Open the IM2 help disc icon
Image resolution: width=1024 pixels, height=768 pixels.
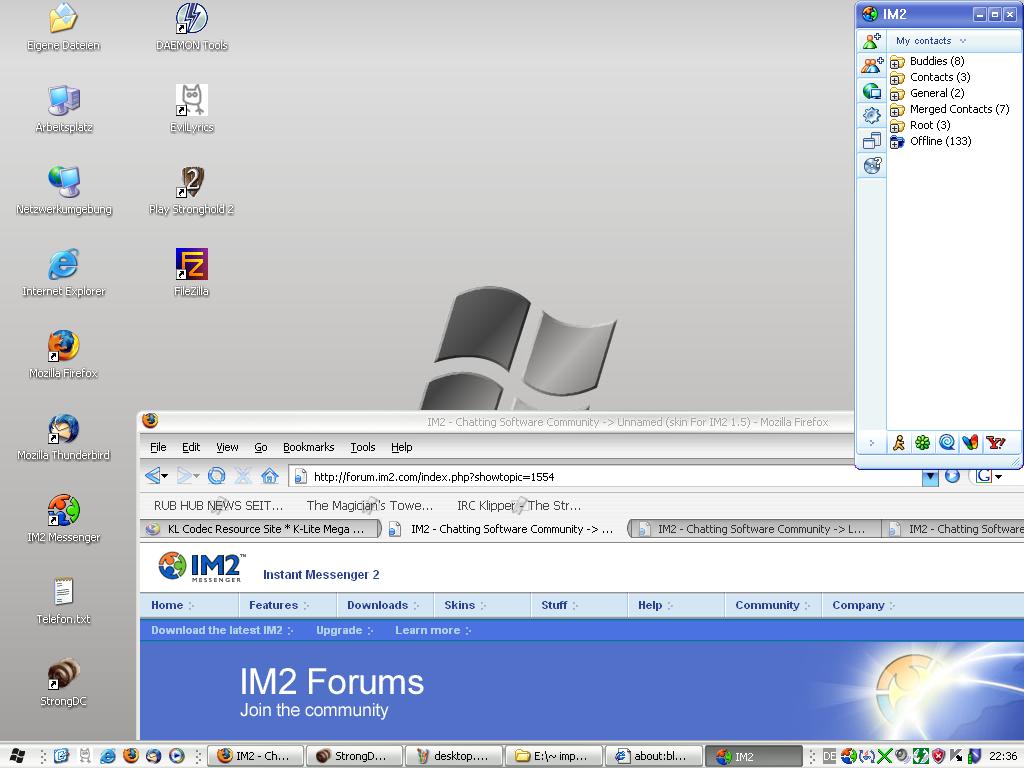pyautogui.click(x=872, y=165)
